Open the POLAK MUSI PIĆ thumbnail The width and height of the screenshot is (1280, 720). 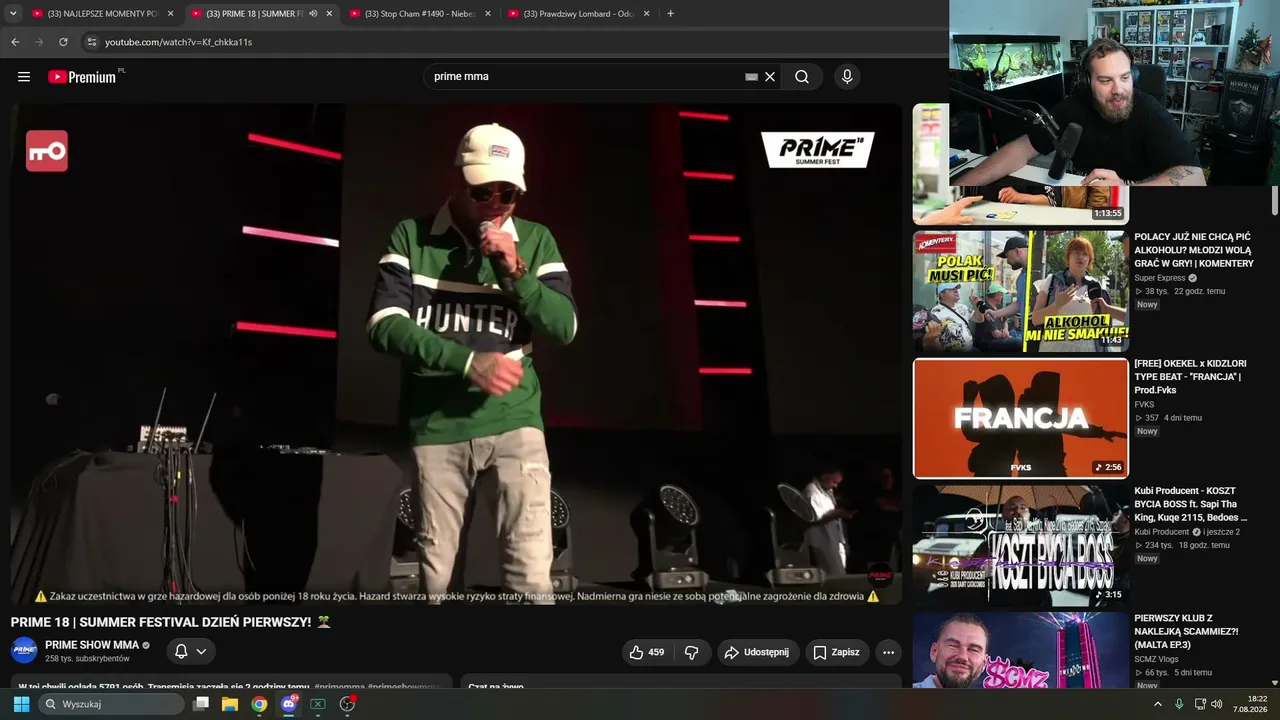tap(1020, 291)
